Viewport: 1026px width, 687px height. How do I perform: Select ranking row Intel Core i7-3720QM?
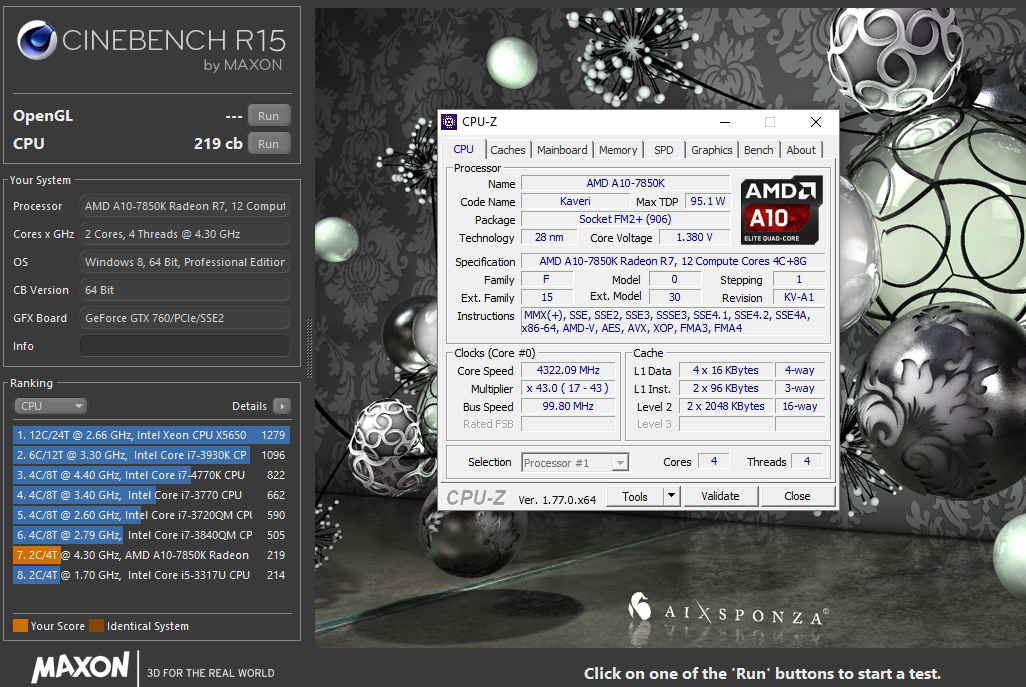point(151,515)
